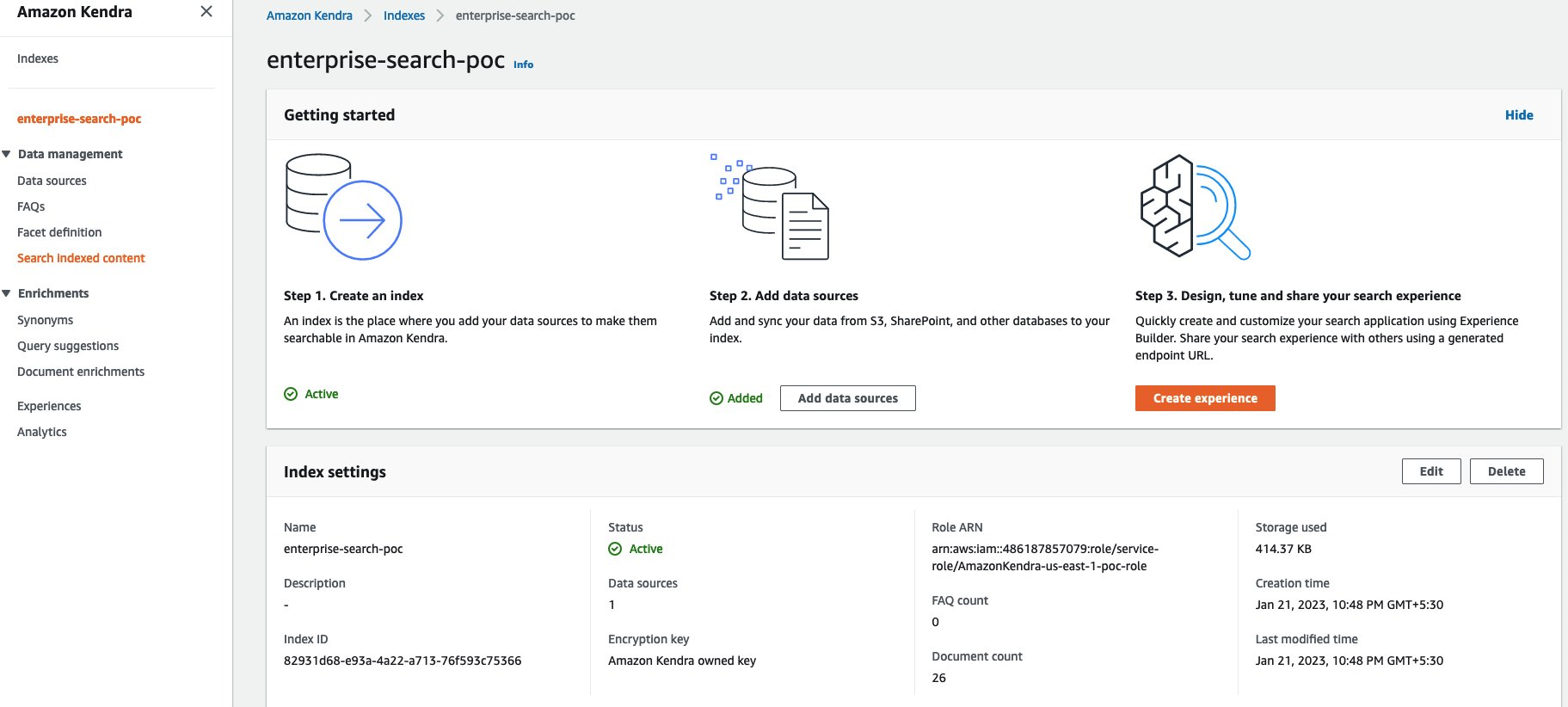Click the Data sources count value 1
This screenshot has width=1568, height=707.
[x=612, y=605]
